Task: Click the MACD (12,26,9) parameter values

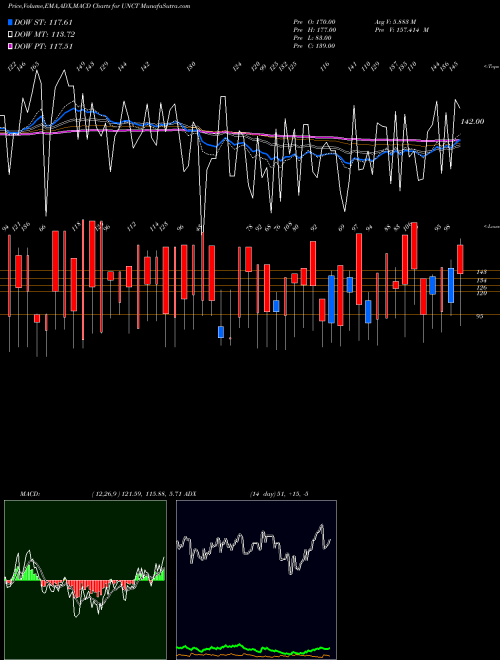Action: pos(137,494)
